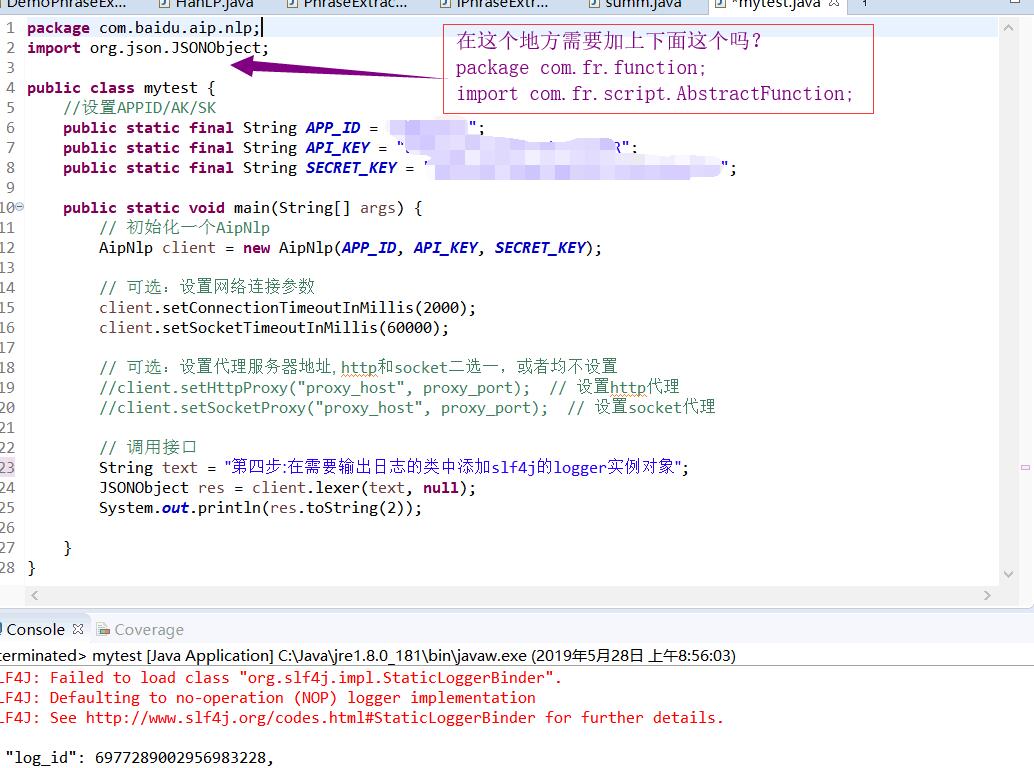Image resolution: width=1034 pixels, height=768 pixels.
Task: Click the 'import org.json.JSONObject;' line
Action: [148, 48]
